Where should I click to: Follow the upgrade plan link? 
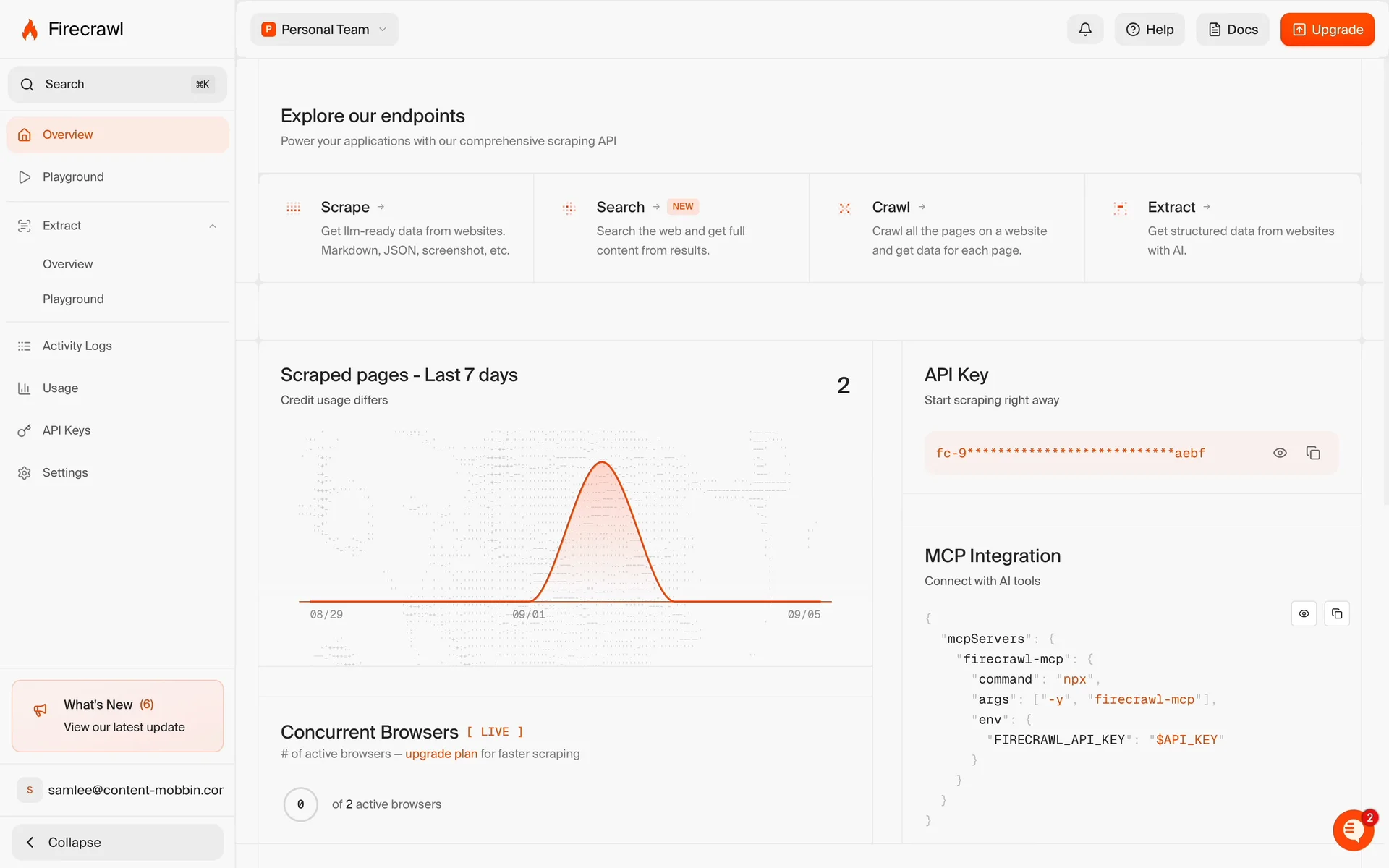click(441, 754)
